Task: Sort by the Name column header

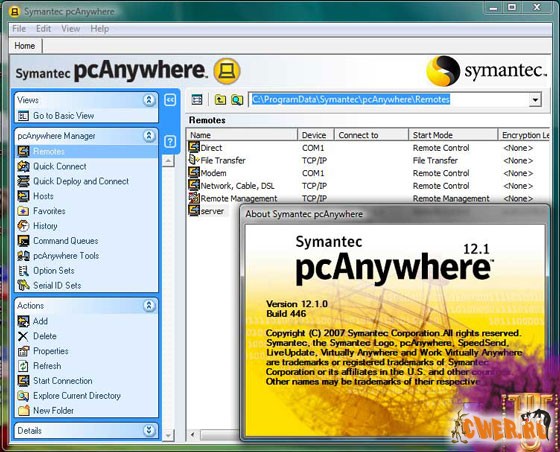Action: pyautogui.click(x=242, y=135)
